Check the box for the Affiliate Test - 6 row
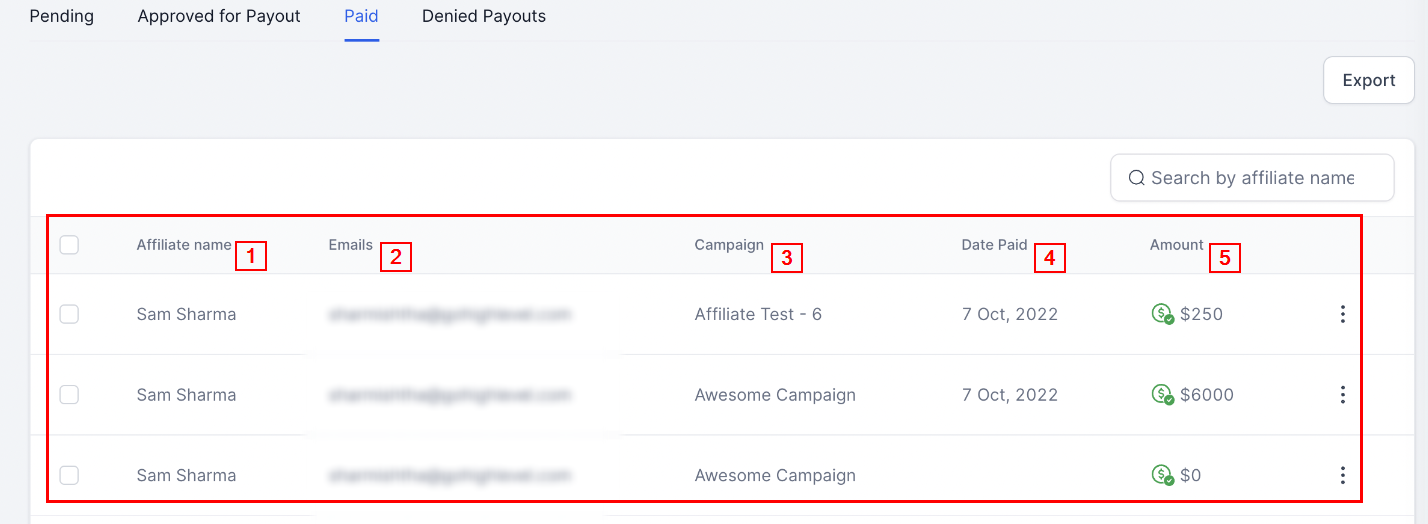Image resolution: width=1428 pixels, height=524 pixels. 69,314
